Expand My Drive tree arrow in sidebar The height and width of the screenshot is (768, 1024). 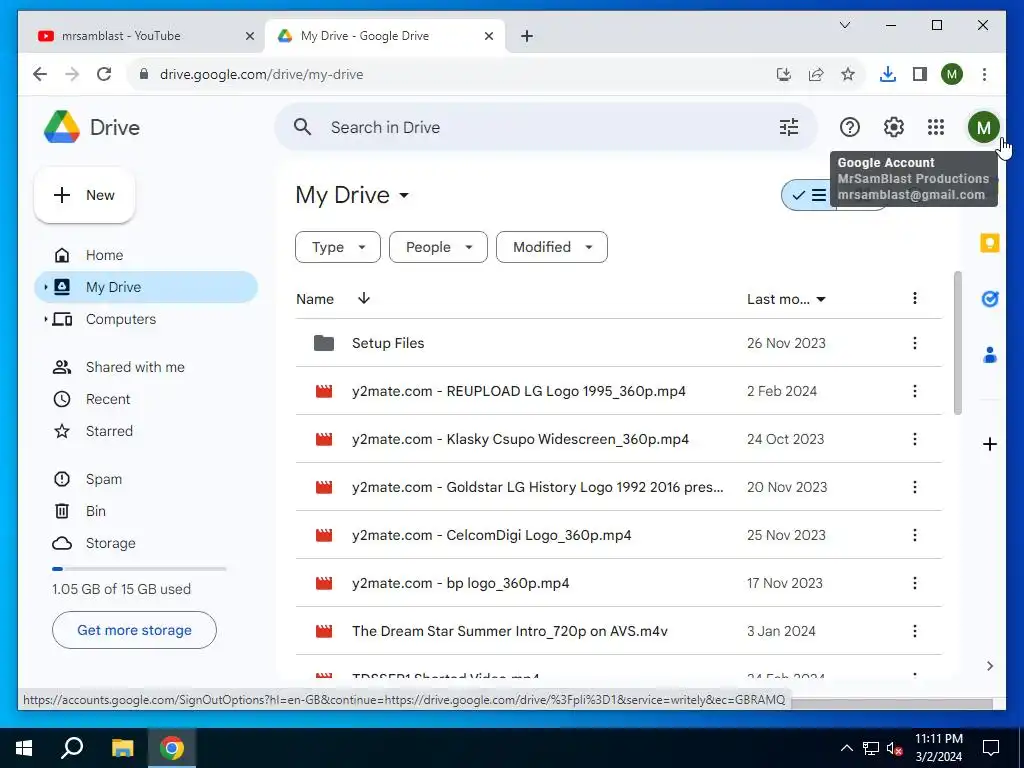click(x=46, y=287)
